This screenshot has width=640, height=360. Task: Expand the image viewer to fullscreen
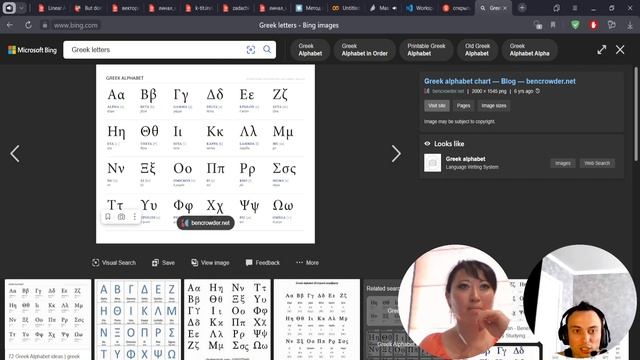pos(602,50)
